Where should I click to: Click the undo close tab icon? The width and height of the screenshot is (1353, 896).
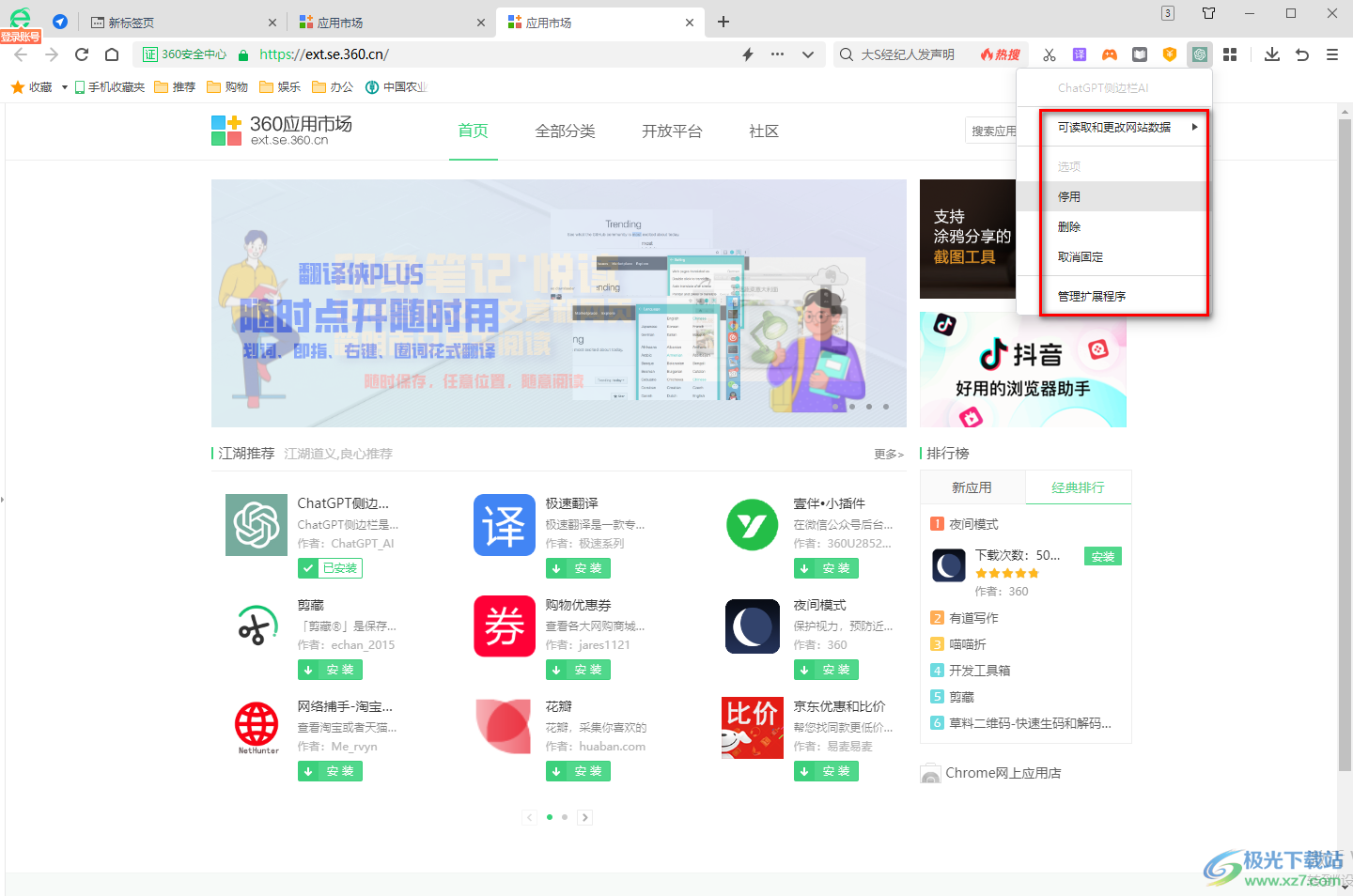1302,54
